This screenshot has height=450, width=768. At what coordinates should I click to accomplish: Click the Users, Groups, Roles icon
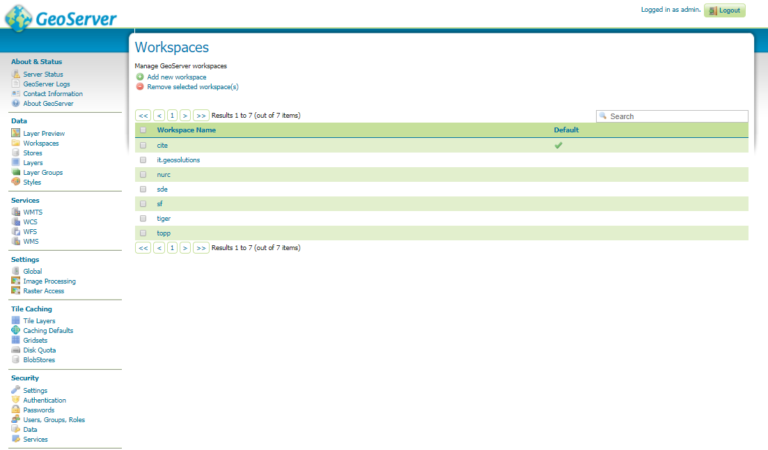coord(16,419)
